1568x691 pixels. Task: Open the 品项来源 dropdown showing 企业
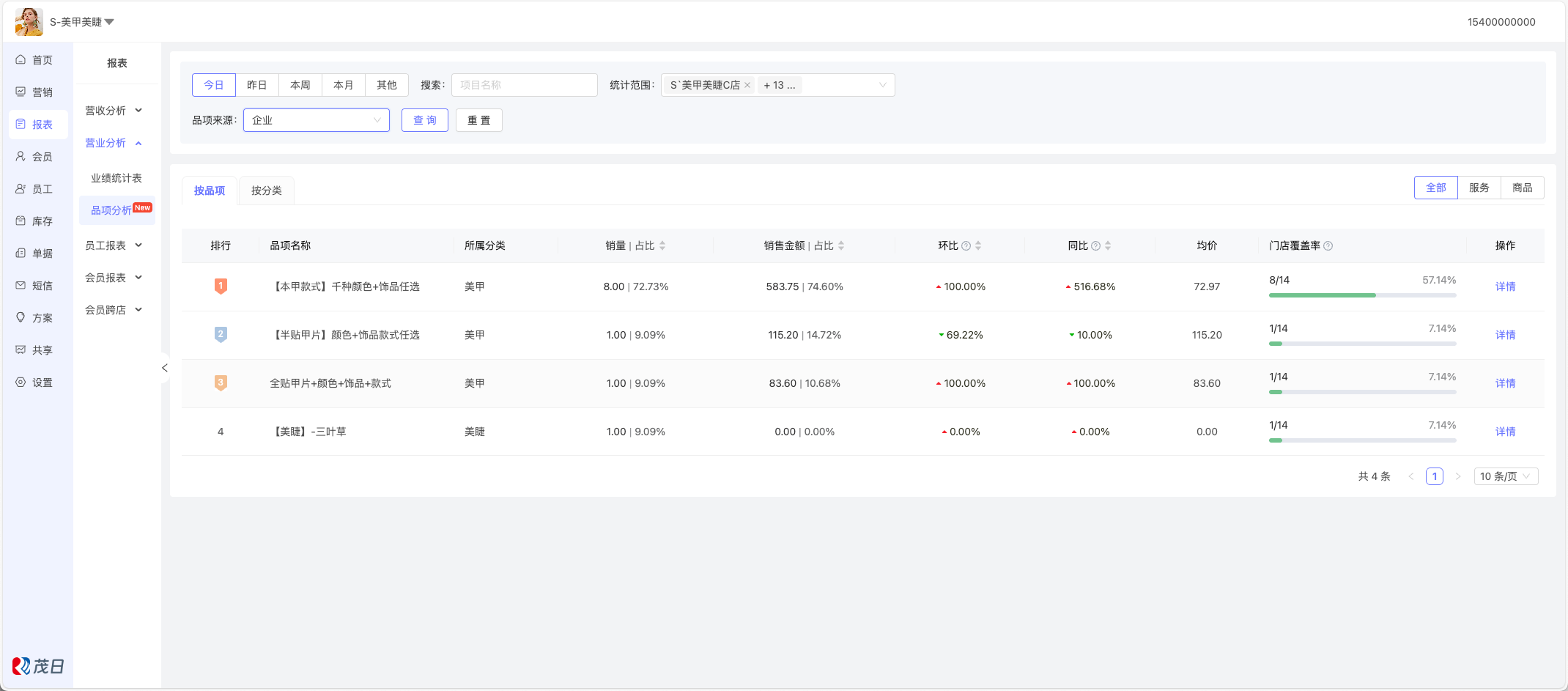click(316, 120)
